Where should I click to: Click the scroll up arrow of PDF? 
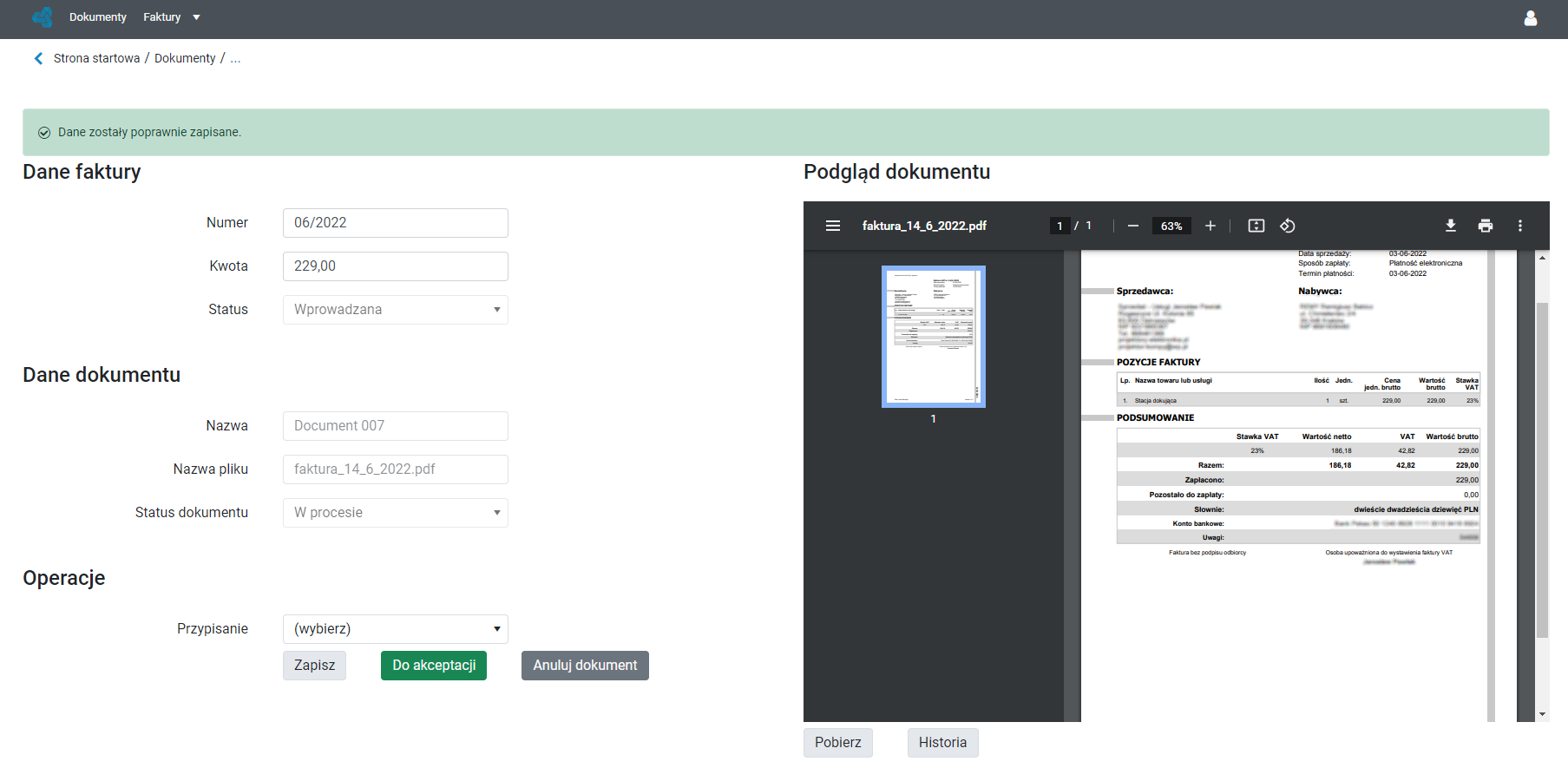click(1542, 258)
